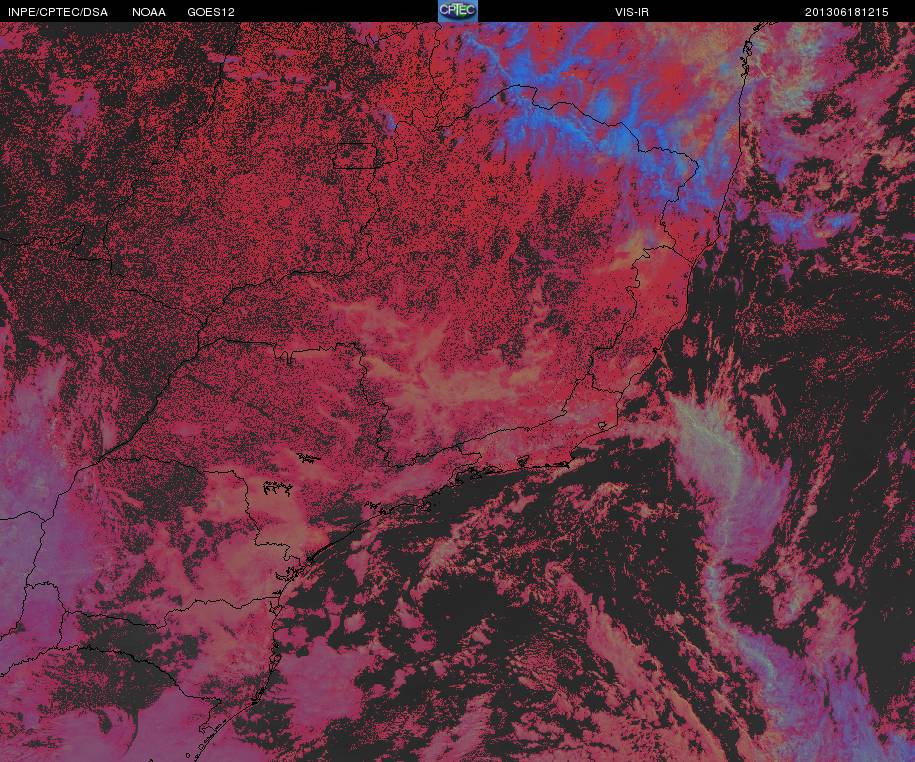Select the INPE/CPTEC/DSA header text

pyautogui.click(x=58, y=12)
